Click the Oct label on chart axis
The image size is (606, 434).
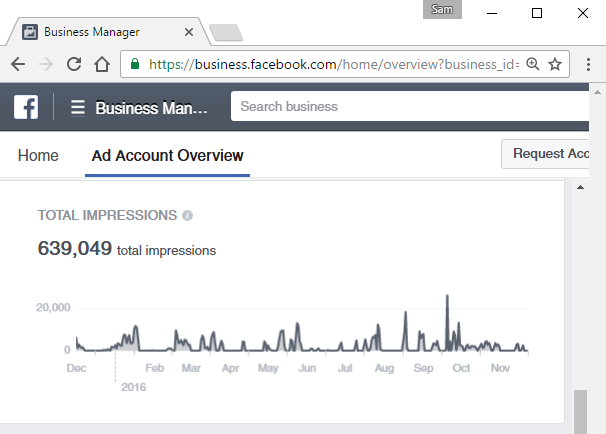coord(461,368)
